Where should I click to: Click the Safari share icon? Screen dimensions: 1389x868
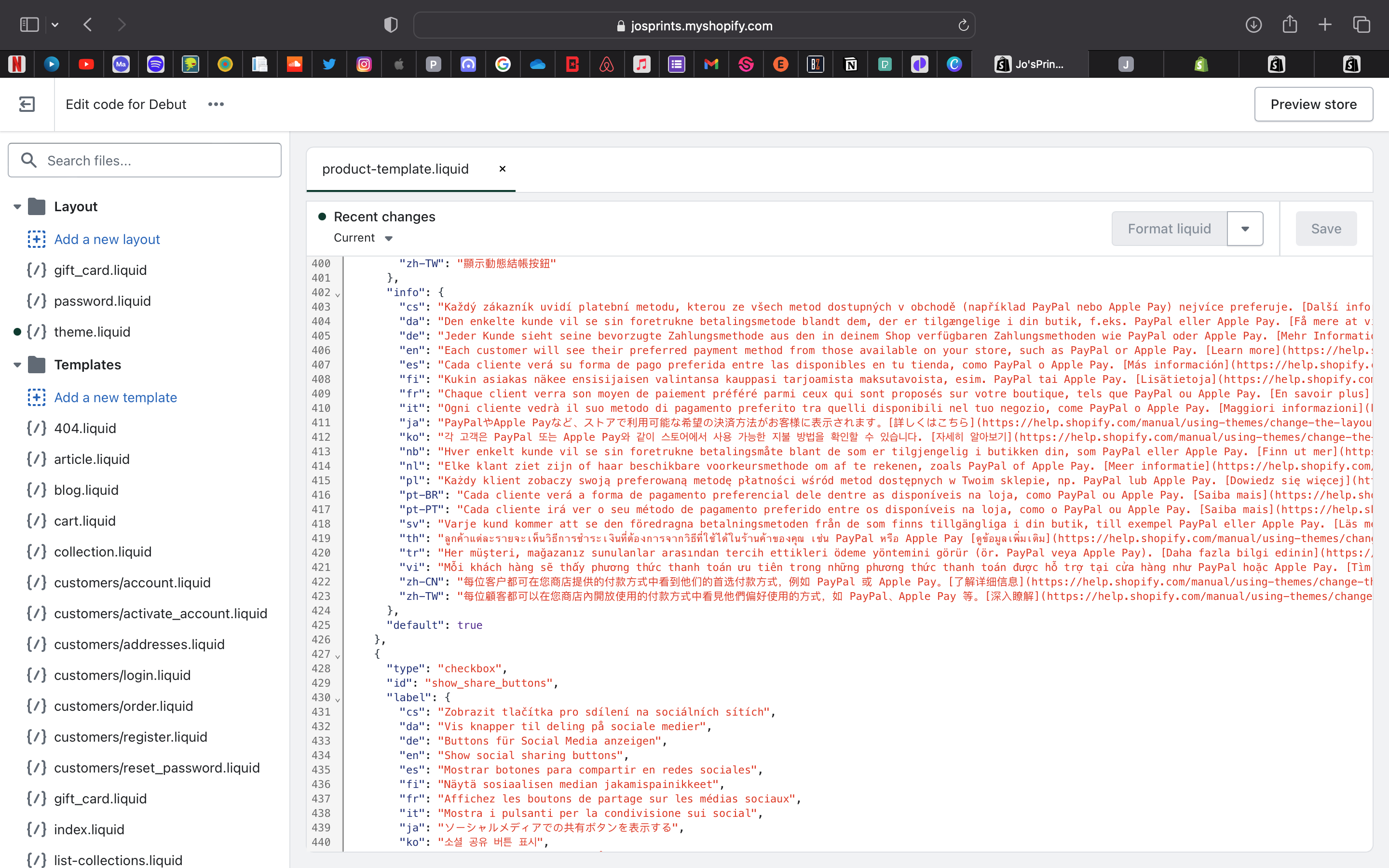pyautogui.click(x=1289, y=25)
